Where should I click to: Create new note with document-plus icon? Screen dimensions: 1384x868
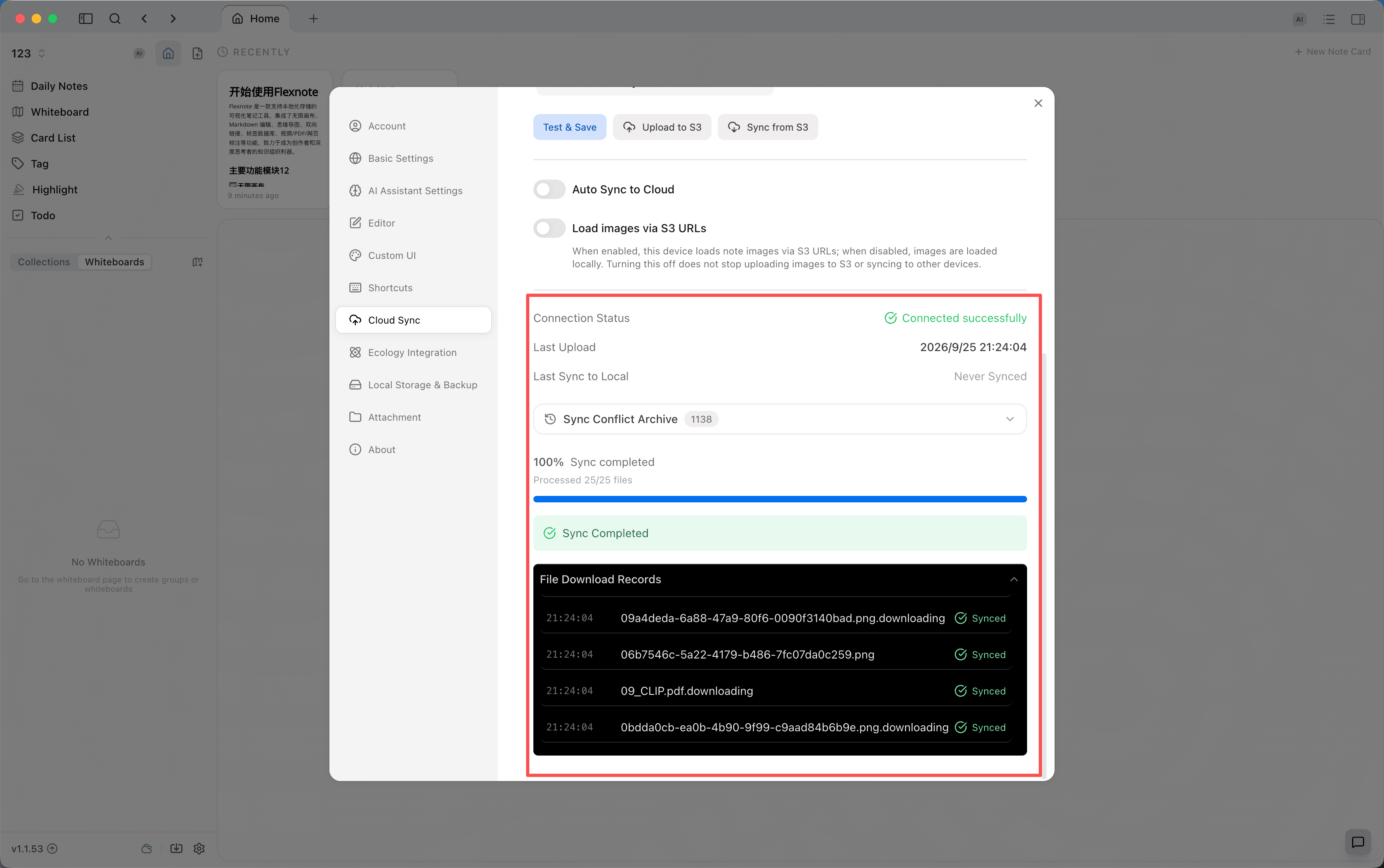[197, 53]
